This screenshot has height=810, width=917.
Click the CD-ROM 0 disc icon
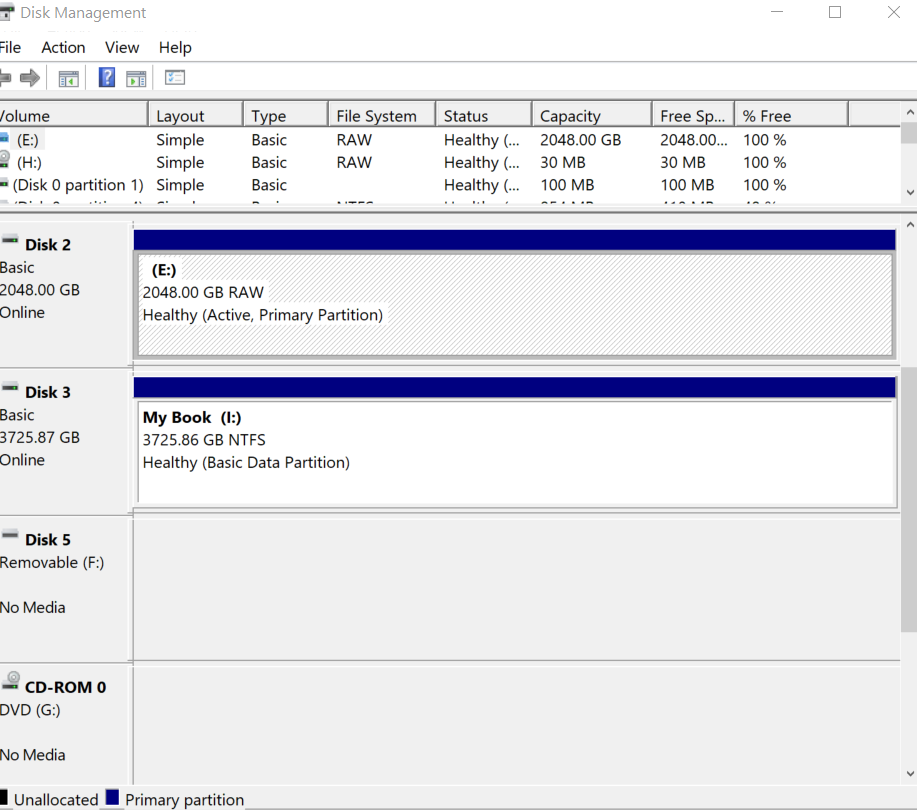coord(11,681)
